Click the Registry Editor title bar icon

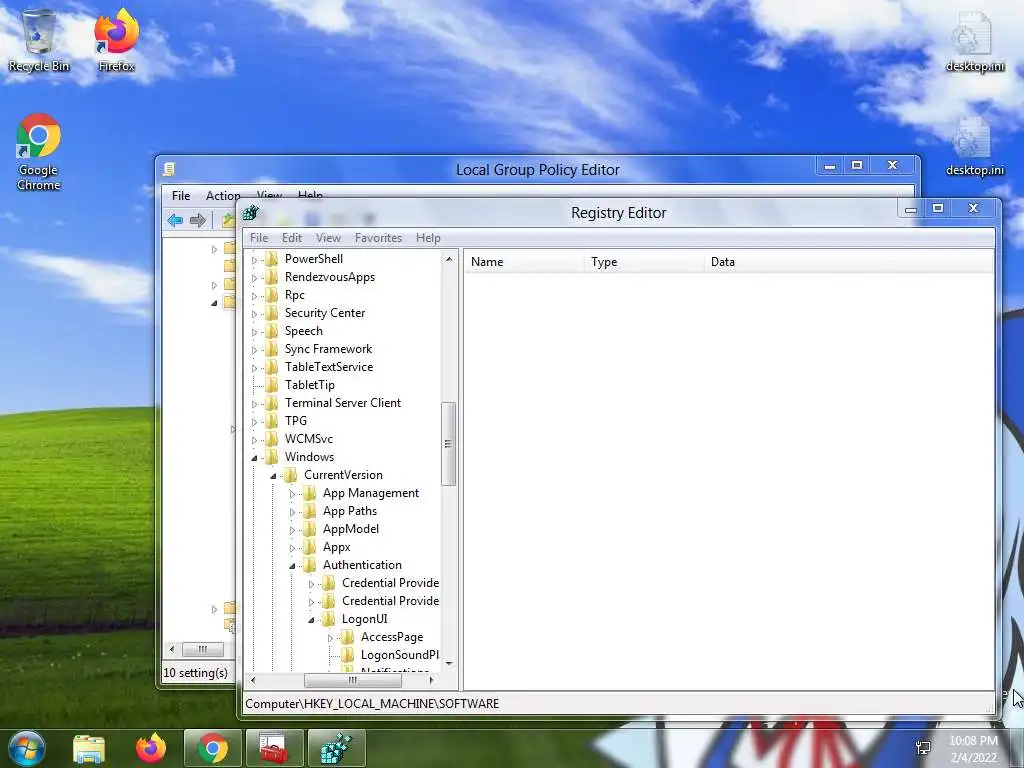click(251, 213)
